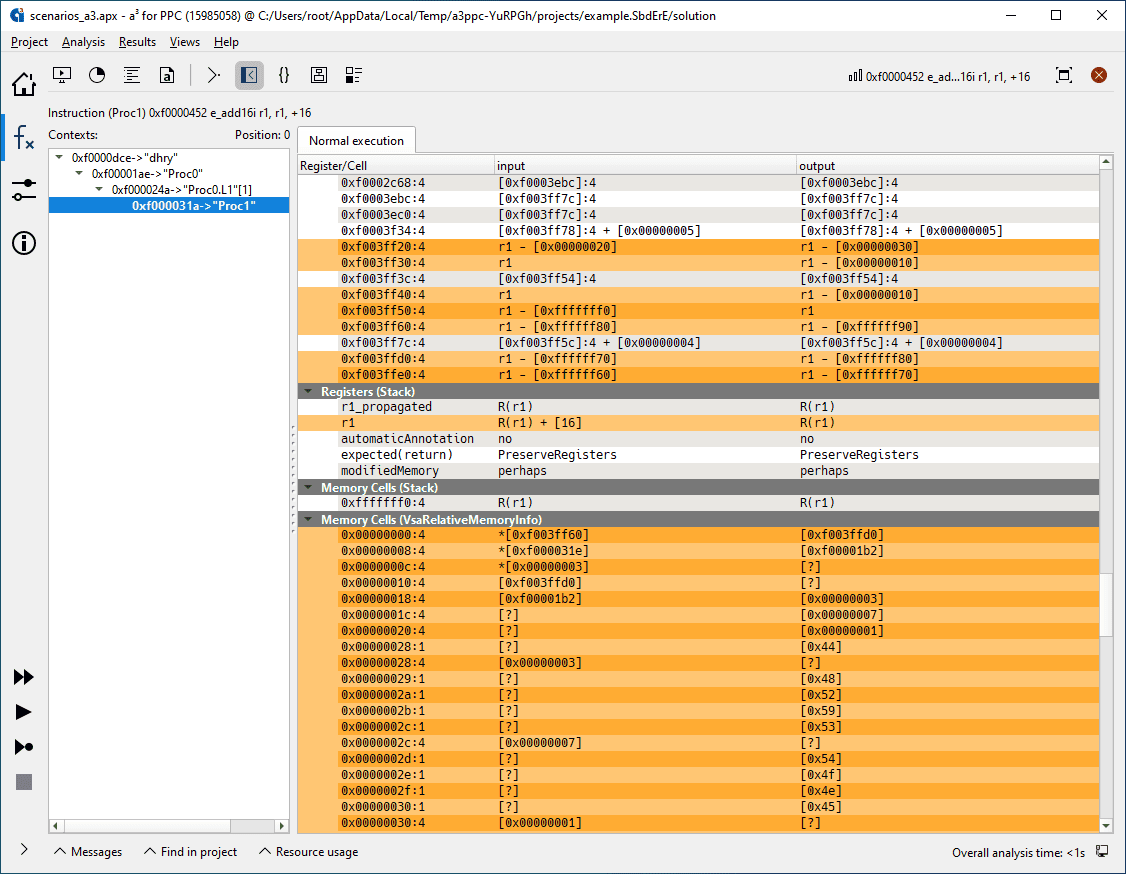Click table scrollbar down arrow
1126x874 pixels.
(1106, 826)
